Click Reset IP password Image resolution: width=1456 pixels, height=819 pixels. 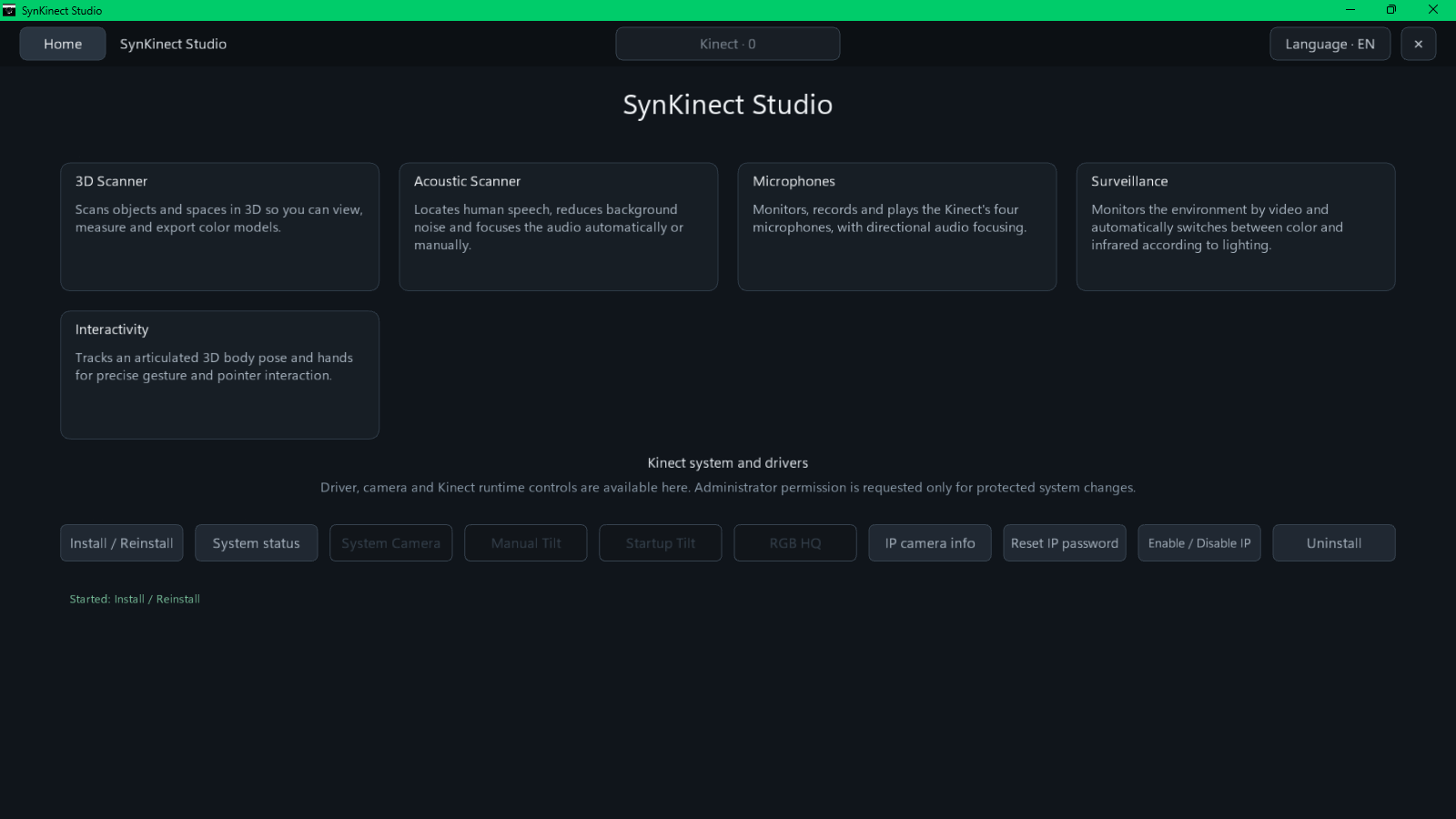pyautogui.click(x=1064, y=543)
